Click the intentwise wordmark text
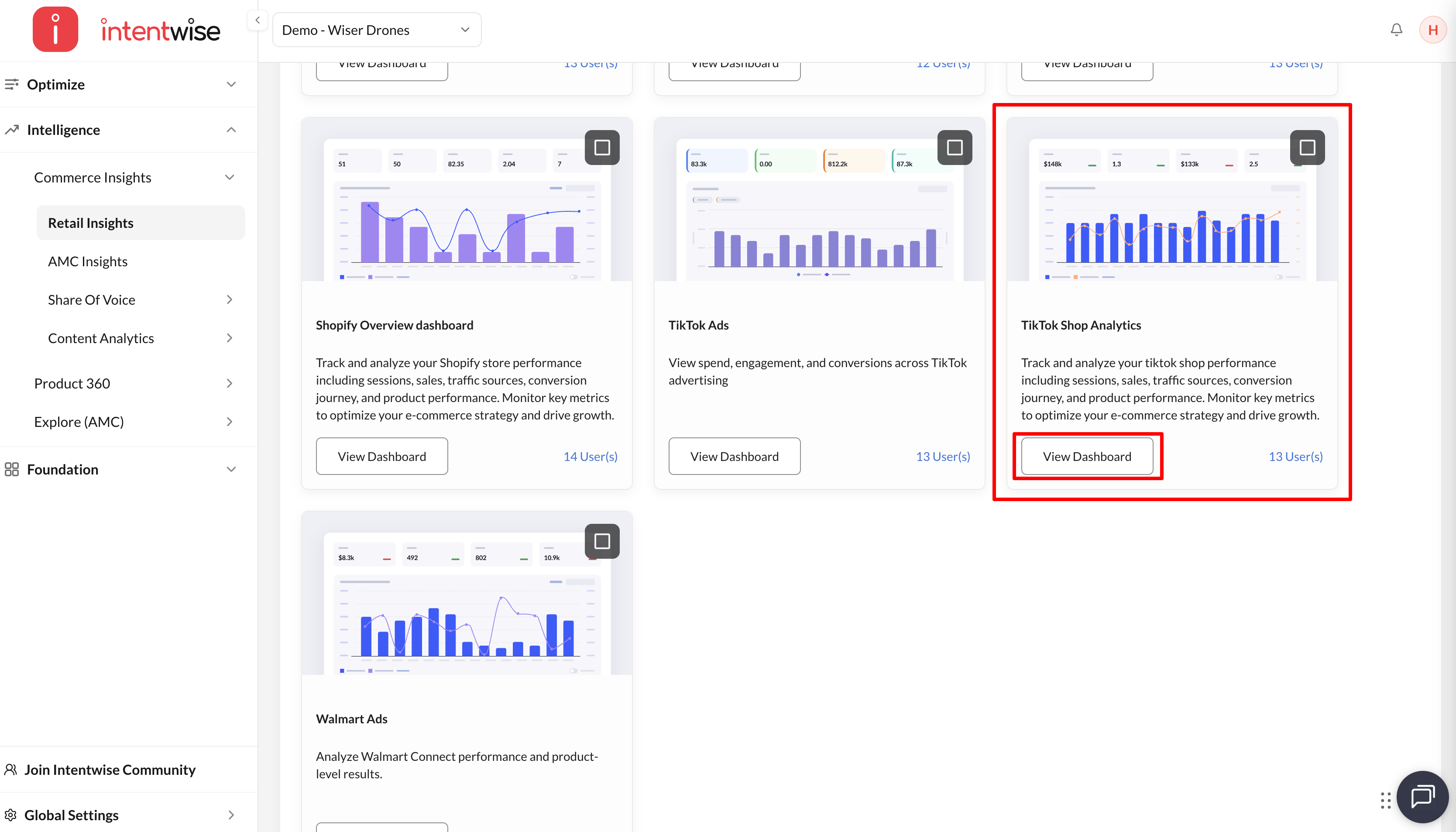The width and height of the screenshot is (1456, 832). 161,30
